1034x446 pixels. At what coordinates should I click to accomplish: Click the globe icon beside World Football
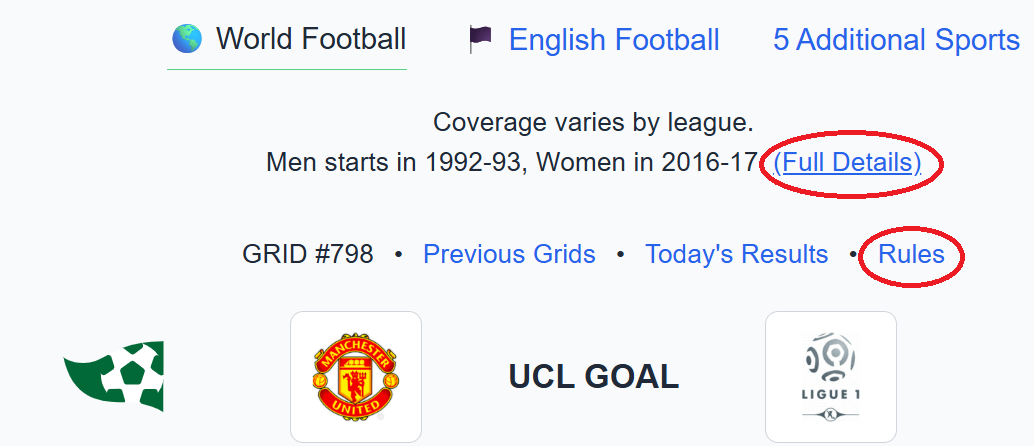[187, 39]
